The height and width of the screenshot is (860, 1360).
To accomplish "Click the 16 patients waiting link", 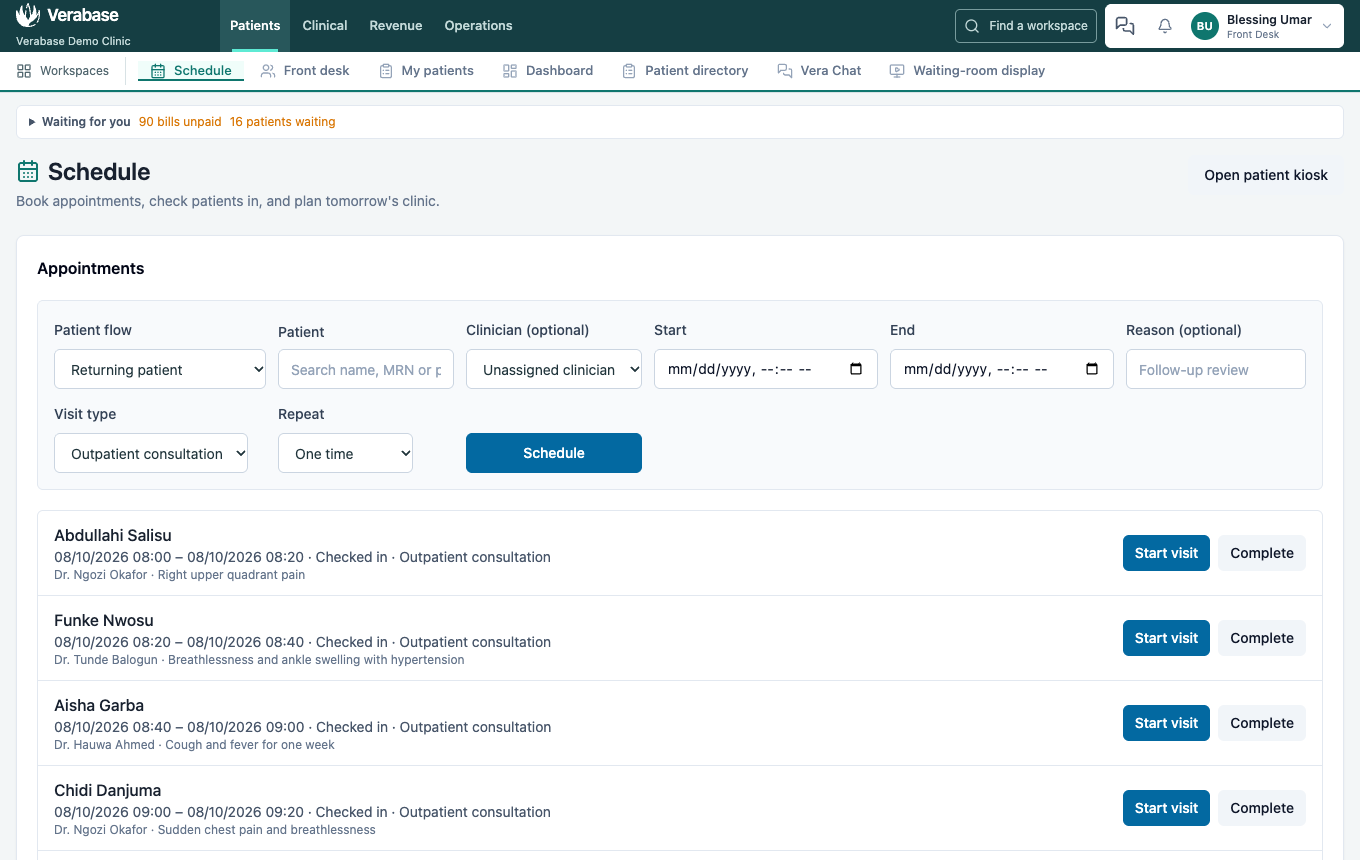I will click(x=283, y=122).
